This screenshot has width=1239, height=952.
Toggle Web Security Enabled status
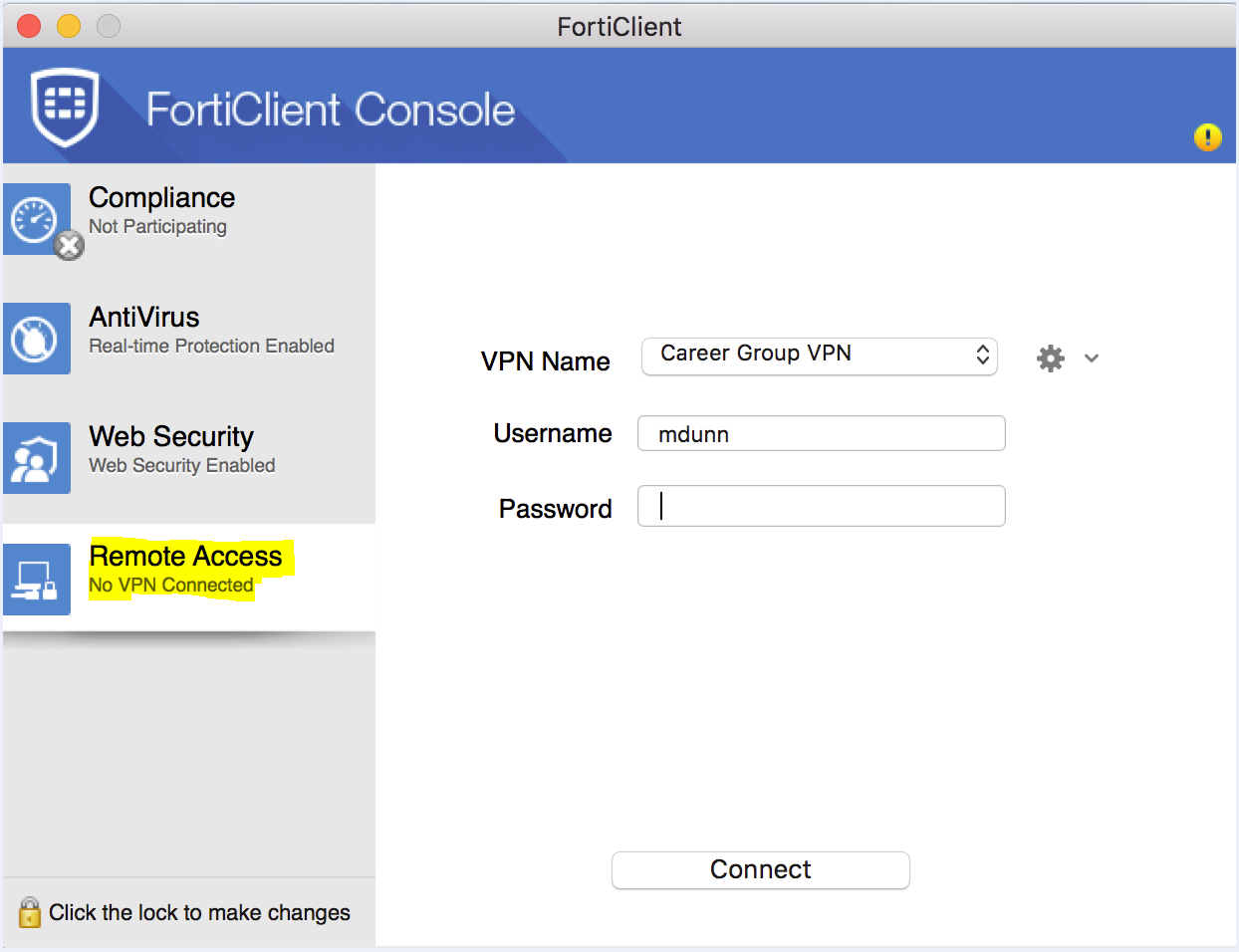181,465
